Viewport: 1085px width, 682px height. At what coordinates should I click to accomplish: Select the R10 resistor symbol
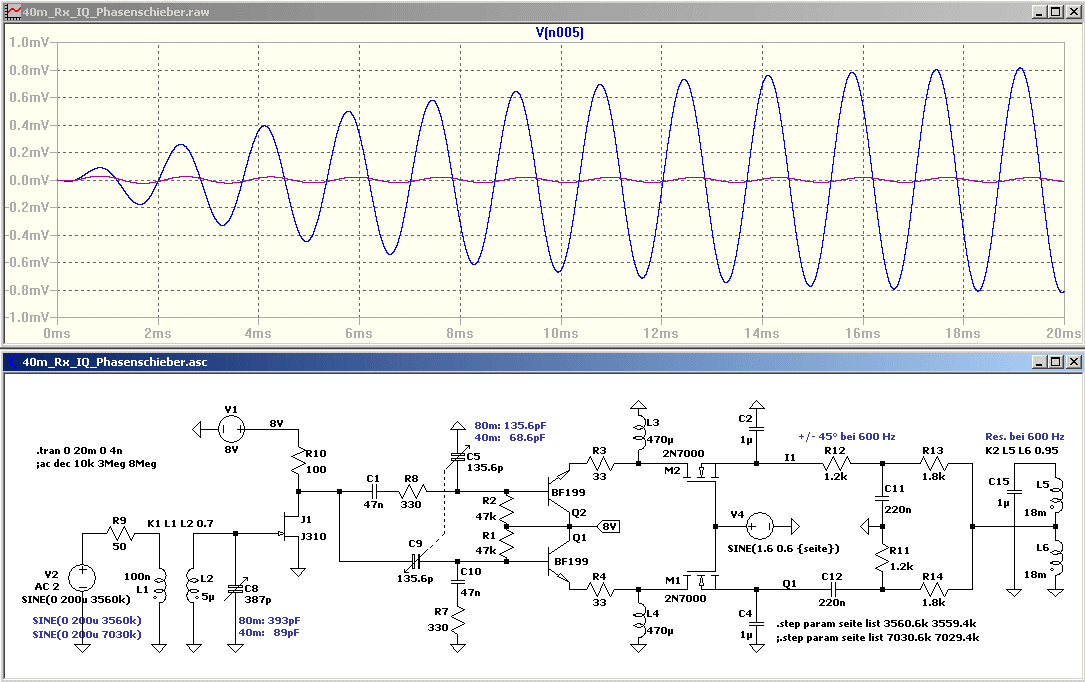(x=298, y=462)
